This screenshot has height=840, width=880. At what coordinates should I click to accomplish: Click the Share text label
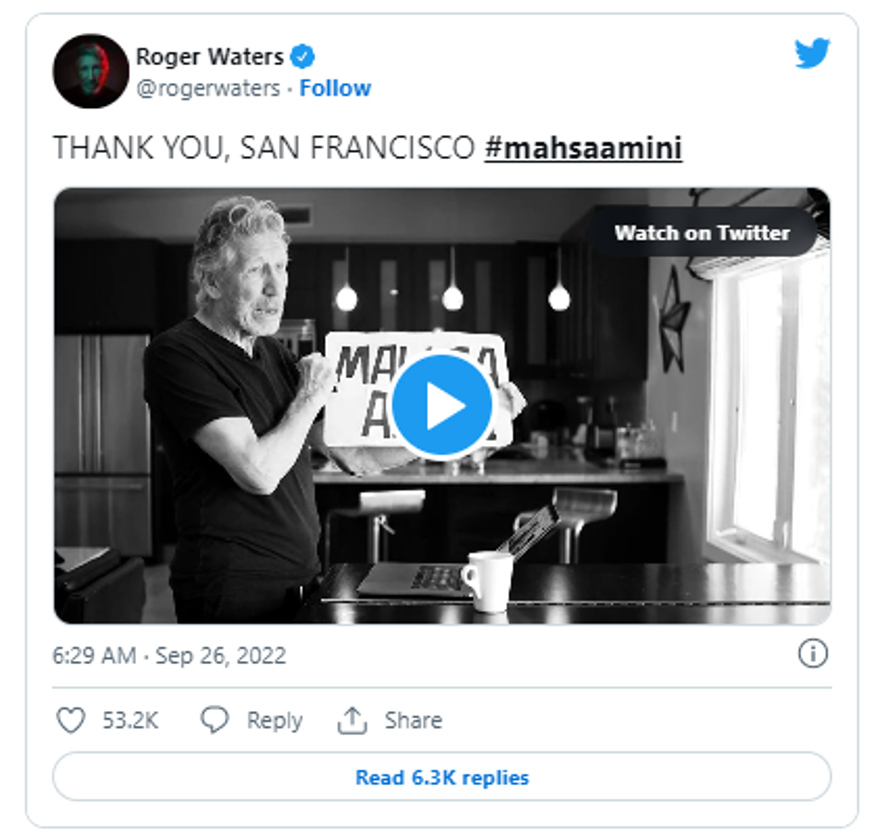(413, 720)
